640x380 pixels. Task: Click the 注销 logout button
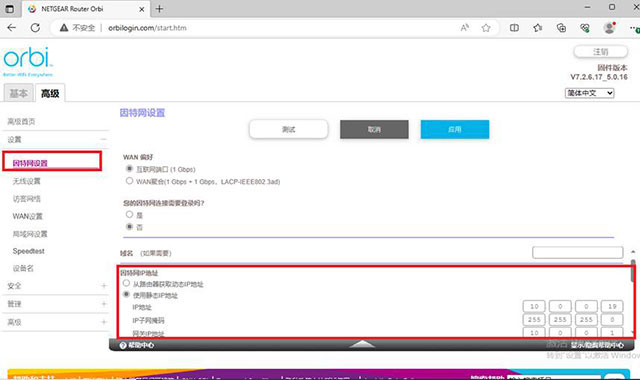point(600,52)
